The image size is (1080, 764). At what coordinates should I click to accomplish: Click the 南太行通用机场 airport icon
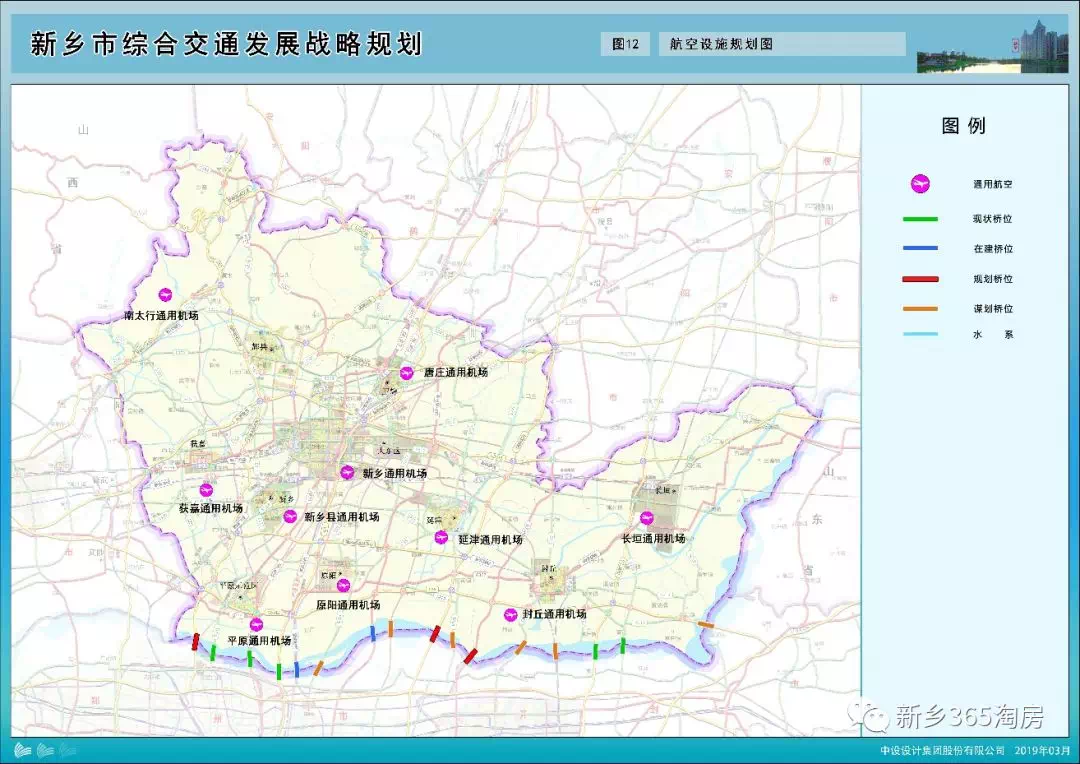click(165, 295)
